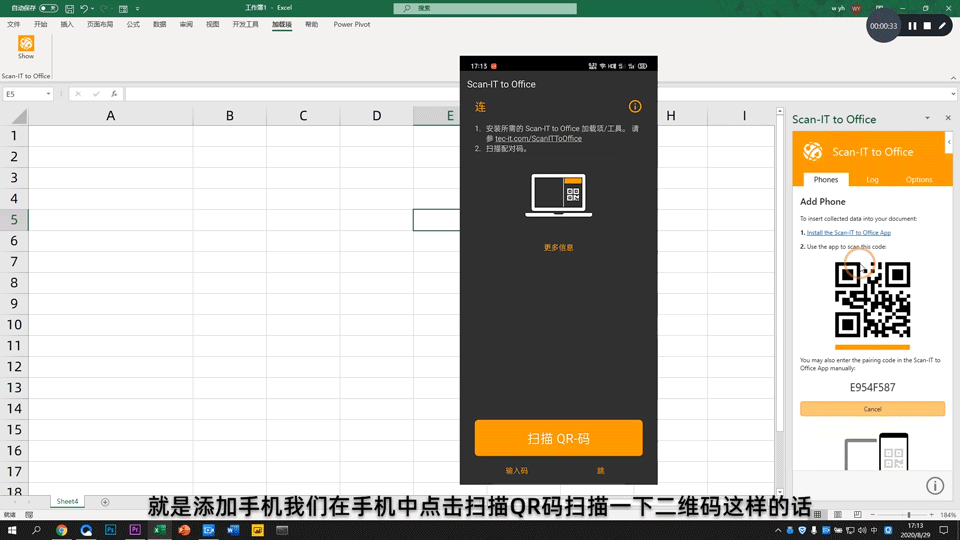Image resolution: width=960 pixels, height=540 pixels.
Task: Switch to Page Layout view icon
Action: (838, 515)
